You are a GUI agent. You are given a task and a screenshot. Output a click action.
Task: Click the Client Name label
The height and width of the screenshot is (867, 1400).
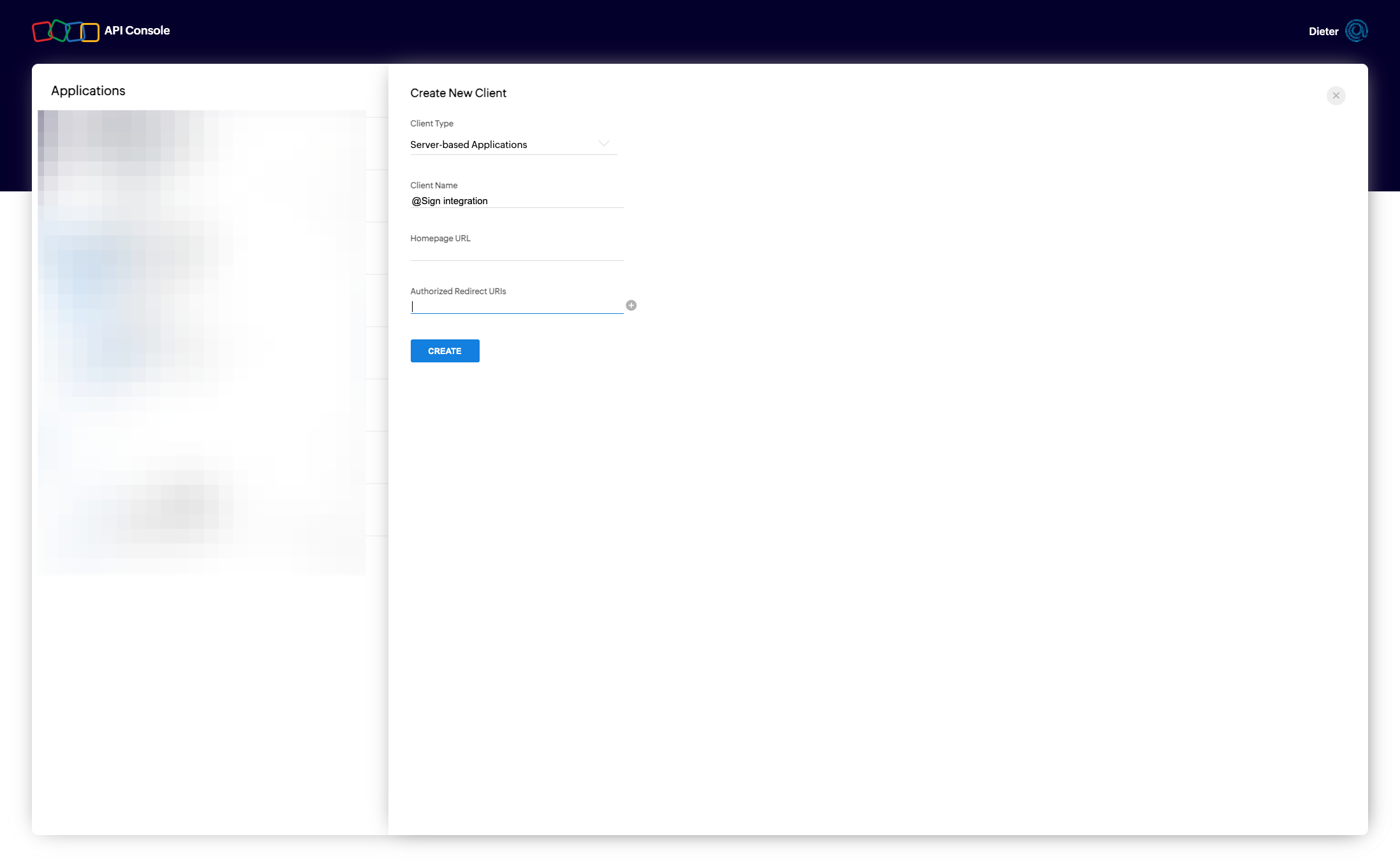(x=434, y=186)
